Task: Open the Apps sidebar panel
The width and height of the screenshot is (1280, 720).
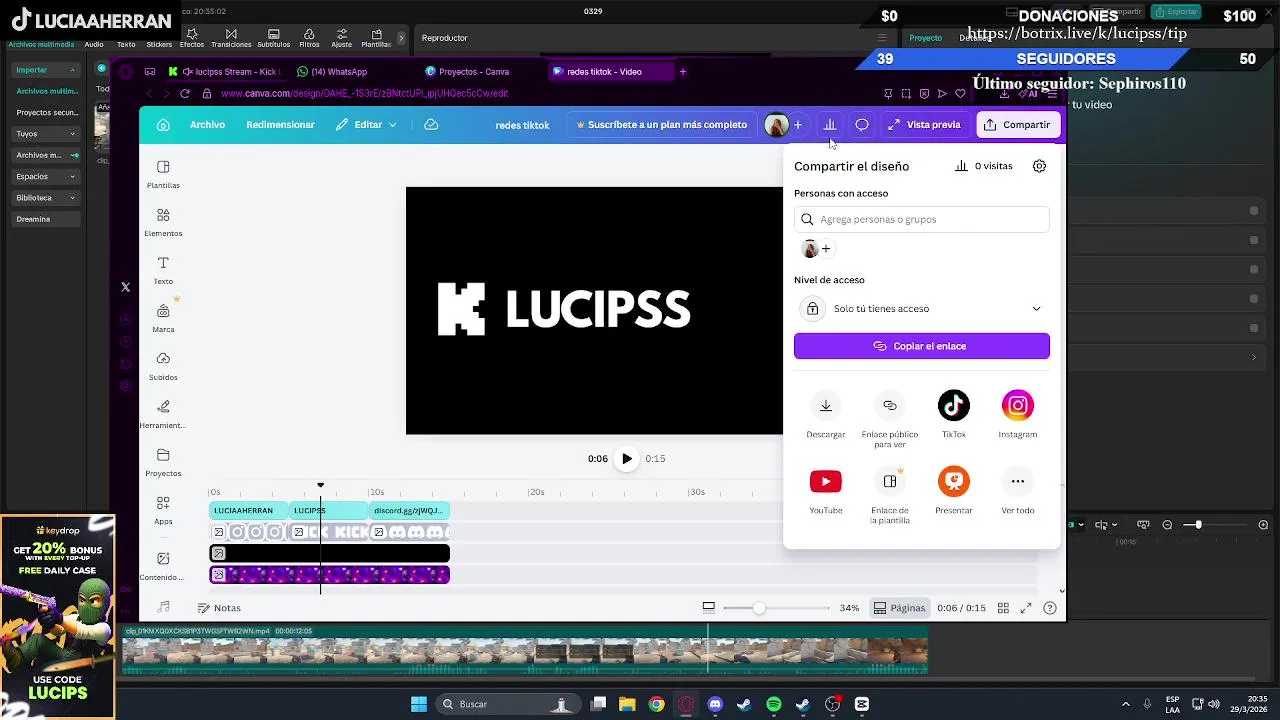Action: 163,510
